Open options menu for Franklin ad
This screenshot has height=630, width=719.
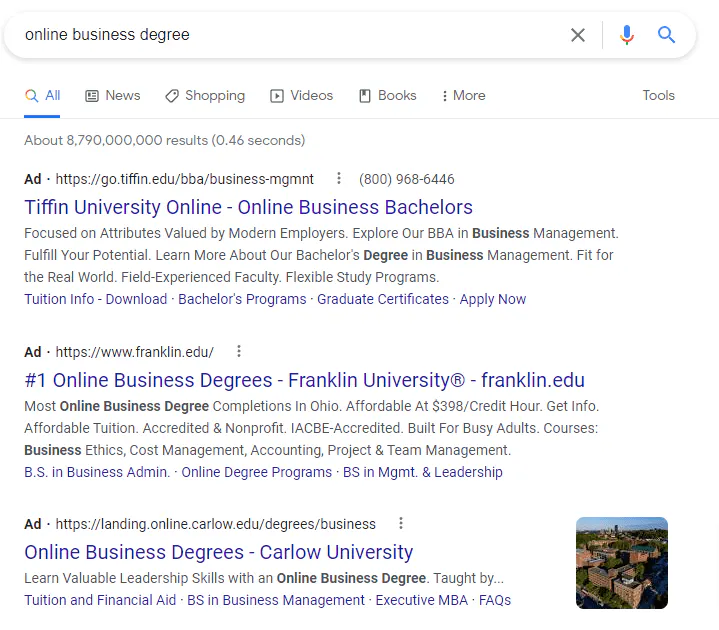238,352
